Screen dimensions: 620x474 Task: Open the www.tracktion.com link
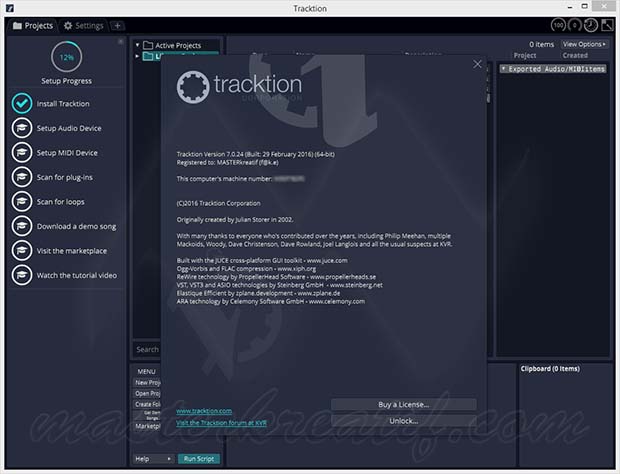point(204,411)
